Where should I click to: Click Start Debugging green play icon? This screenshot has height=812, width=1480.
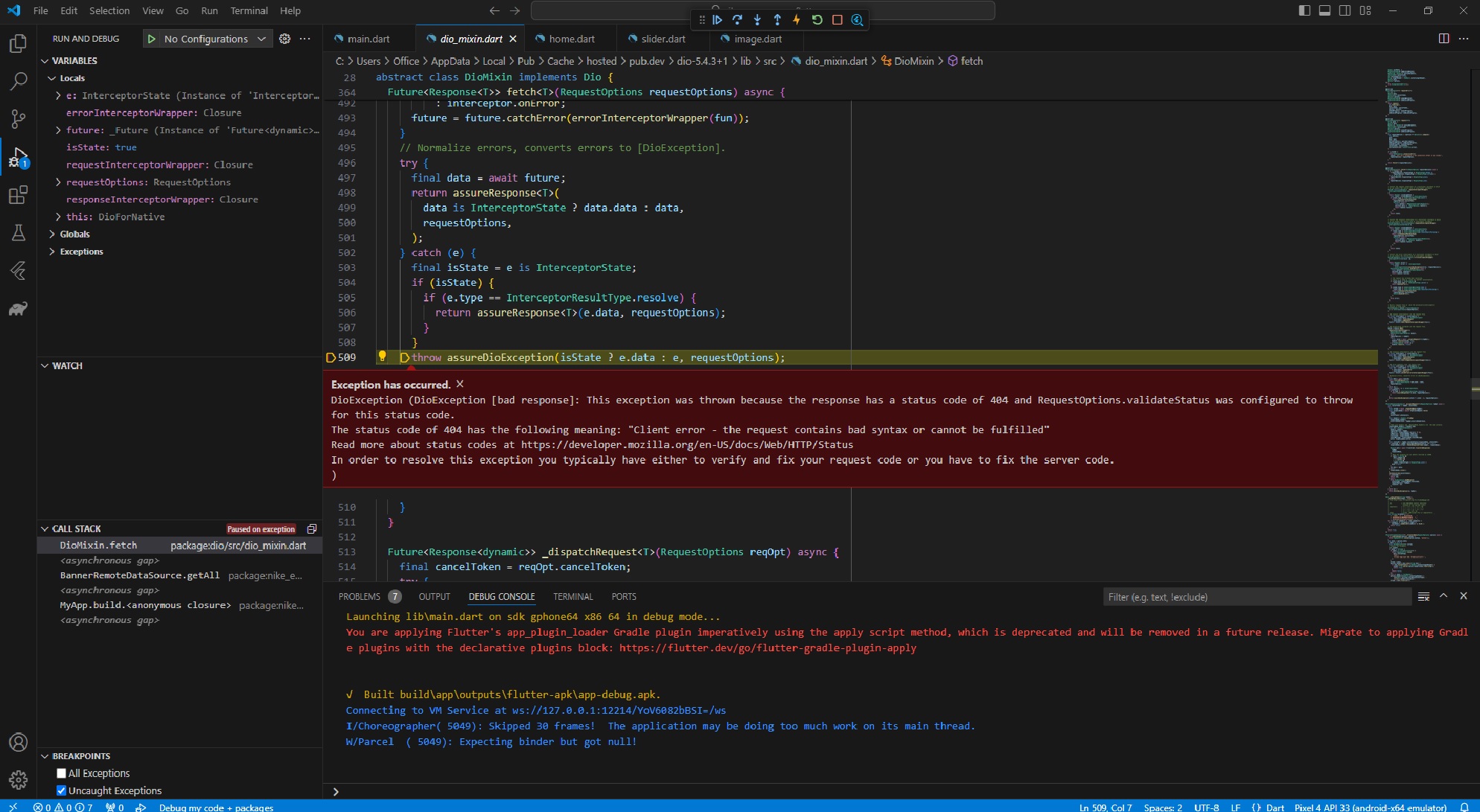tap(151, 39)
